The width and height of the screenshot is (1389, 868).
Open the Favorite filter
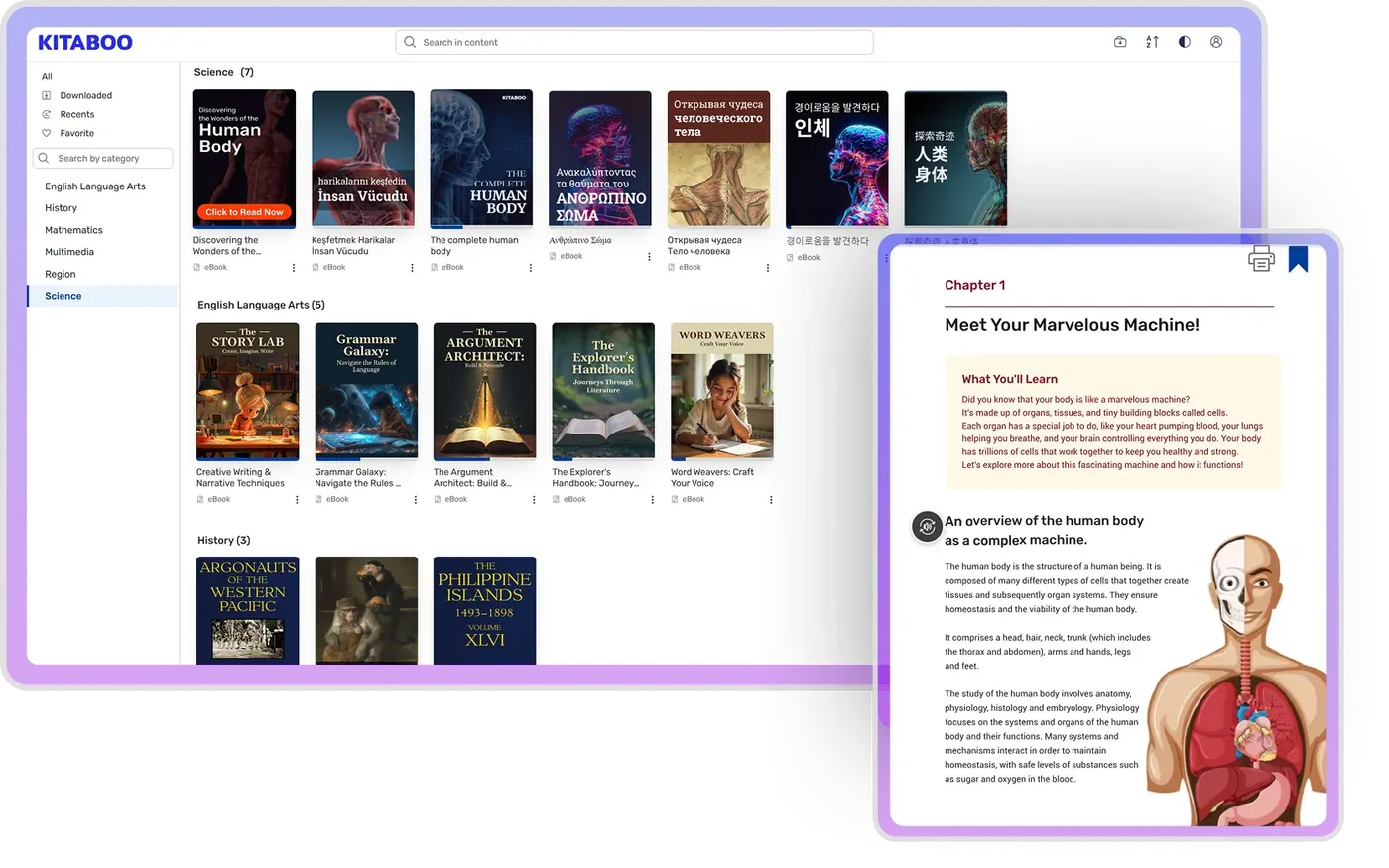[77, 133]
